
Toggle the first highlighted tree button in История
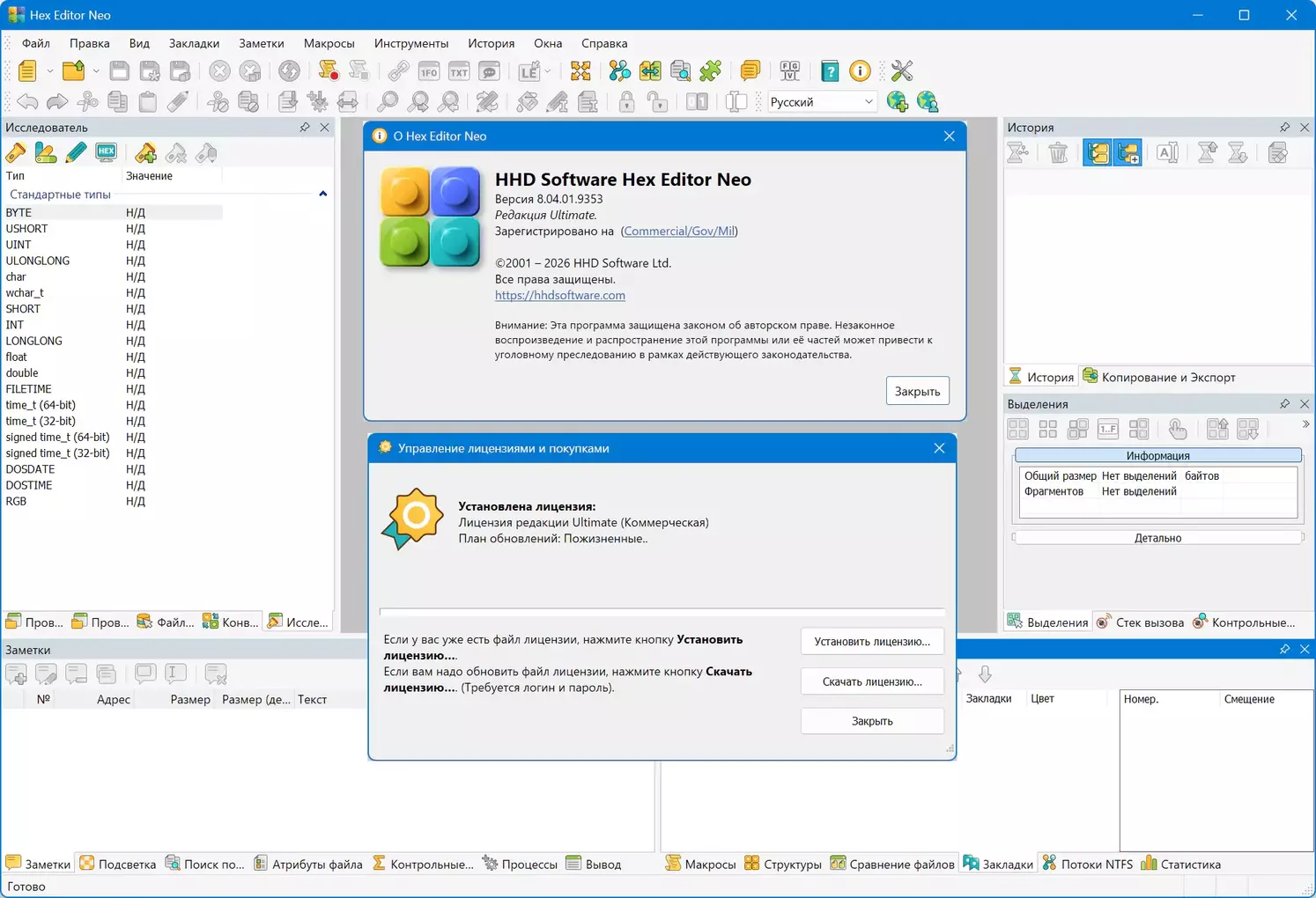click(x=1097, y=153)
